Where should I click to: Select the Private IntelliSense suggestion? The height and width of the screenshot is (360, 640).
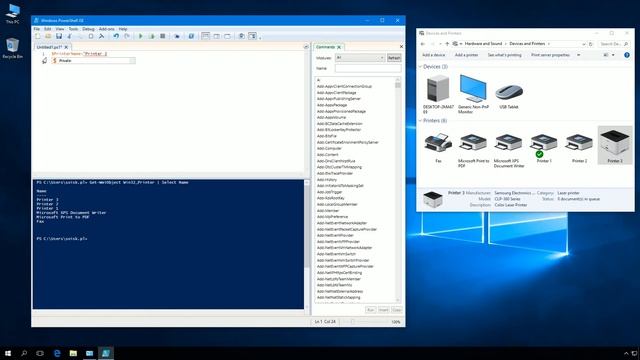93,60
